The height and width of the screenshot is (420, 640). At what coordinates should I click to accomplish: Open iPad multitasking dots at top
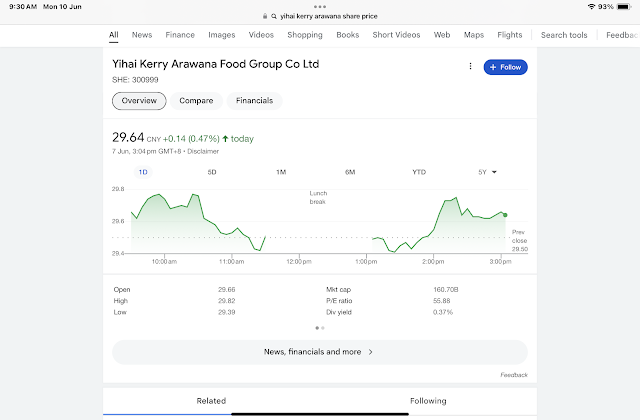[320, 5]
